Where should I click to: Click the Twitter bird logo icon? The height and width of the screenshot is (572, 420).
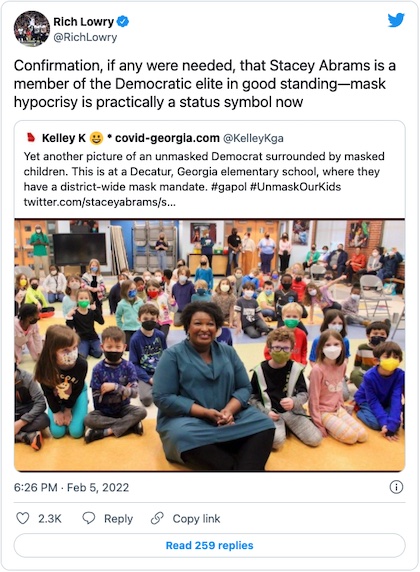click(396, 20)
